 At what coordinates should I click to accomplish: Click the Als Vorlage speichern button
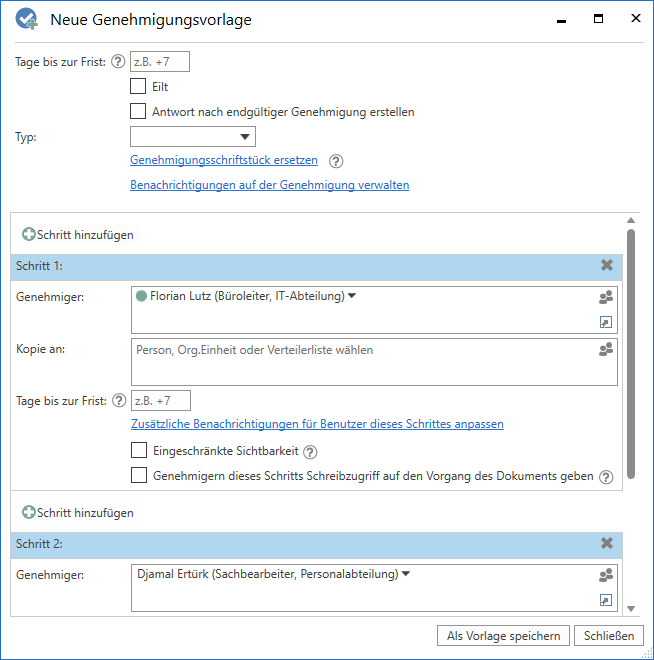(504, 636)
